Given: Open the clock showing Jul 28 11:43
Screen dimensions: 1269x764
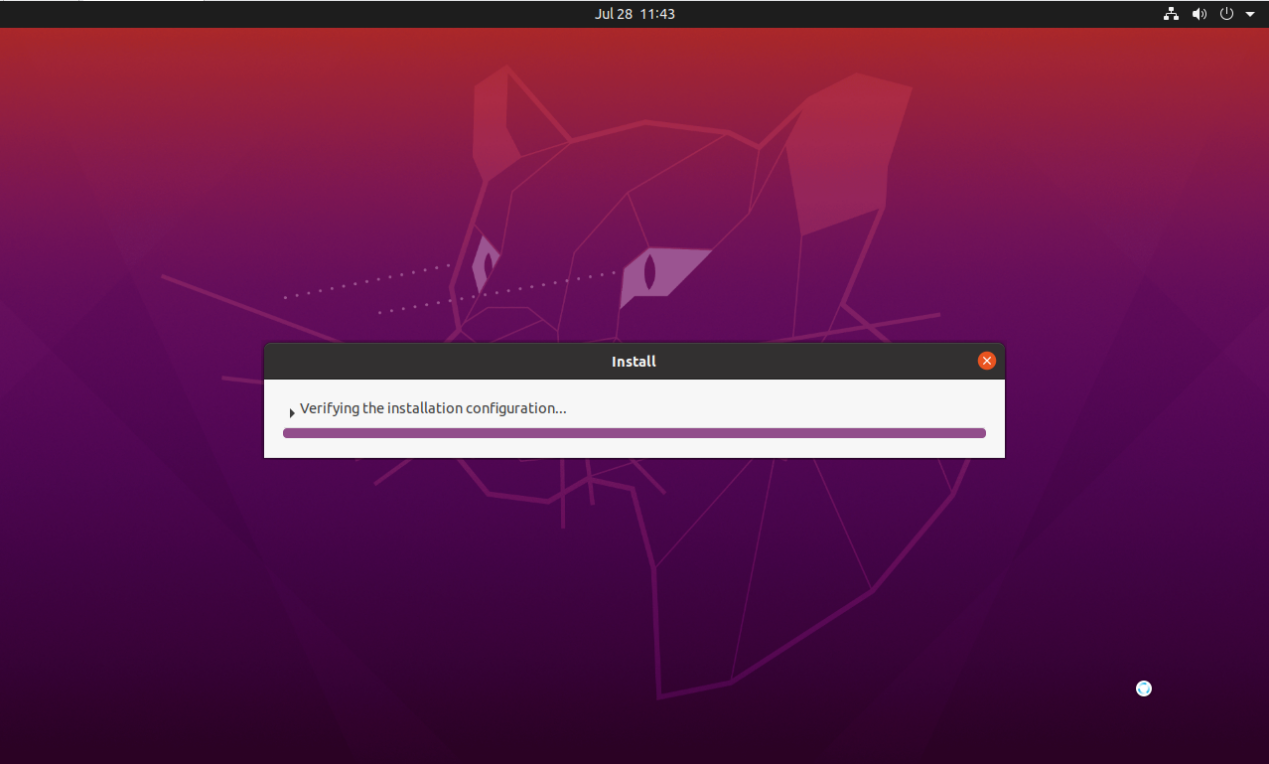Looking at the screenshot, I should (x=634, y=14).
